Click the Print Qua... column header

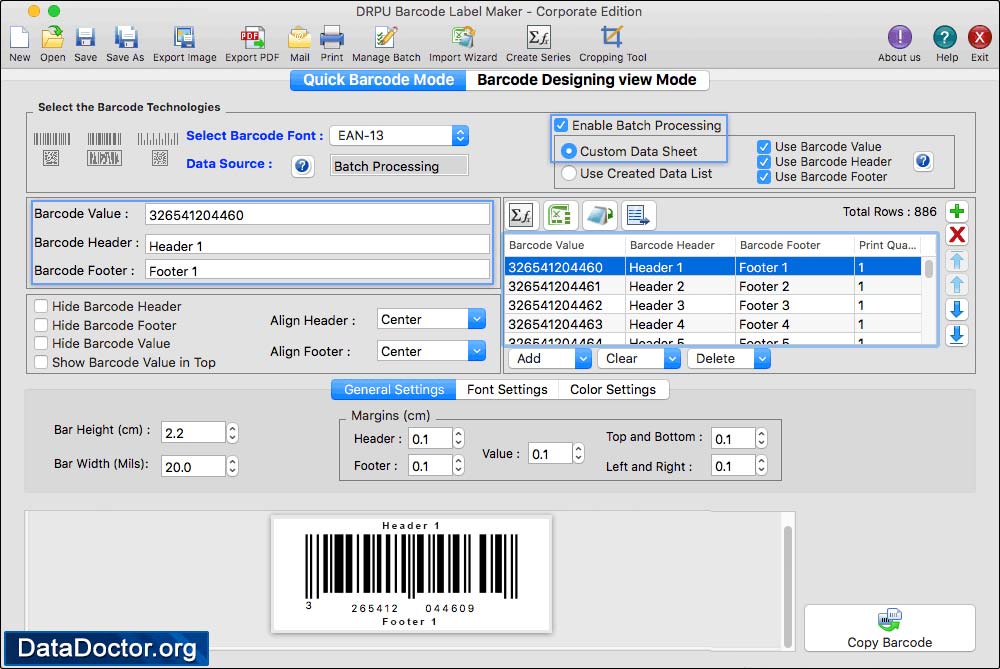(887, 245)
